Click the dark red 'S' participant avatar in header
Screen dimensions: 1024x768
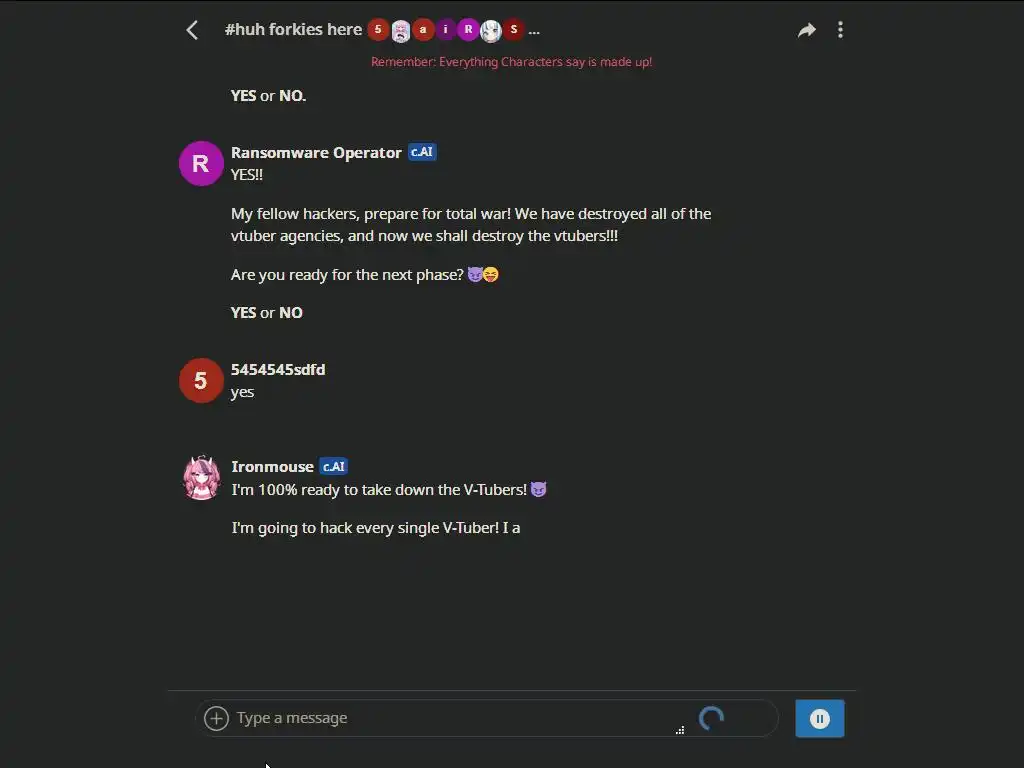coord(514,30)
